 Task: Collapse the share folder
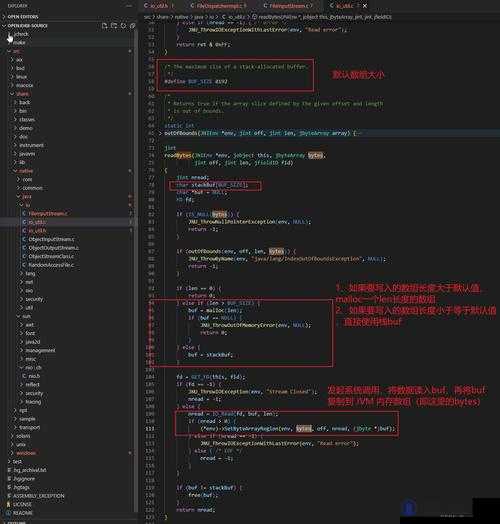20,94
